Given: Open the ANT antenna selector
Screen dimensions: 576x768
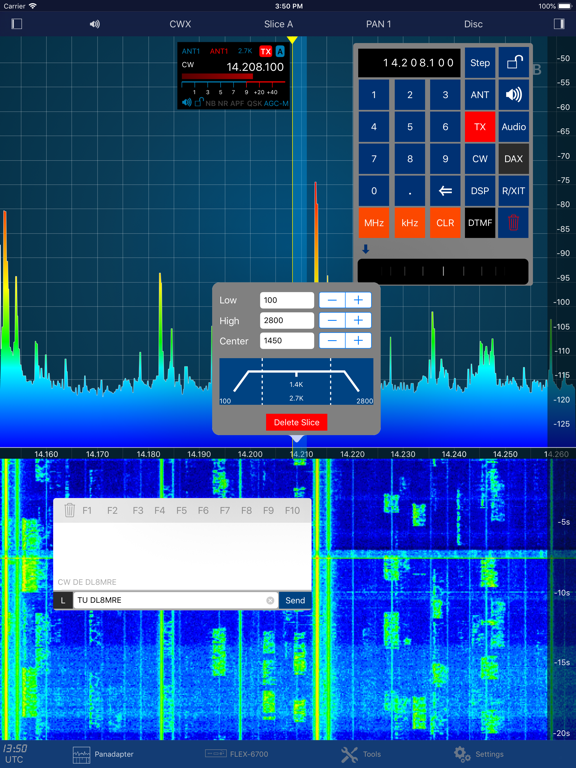Looking at the screenshot, I should [480, 95].
